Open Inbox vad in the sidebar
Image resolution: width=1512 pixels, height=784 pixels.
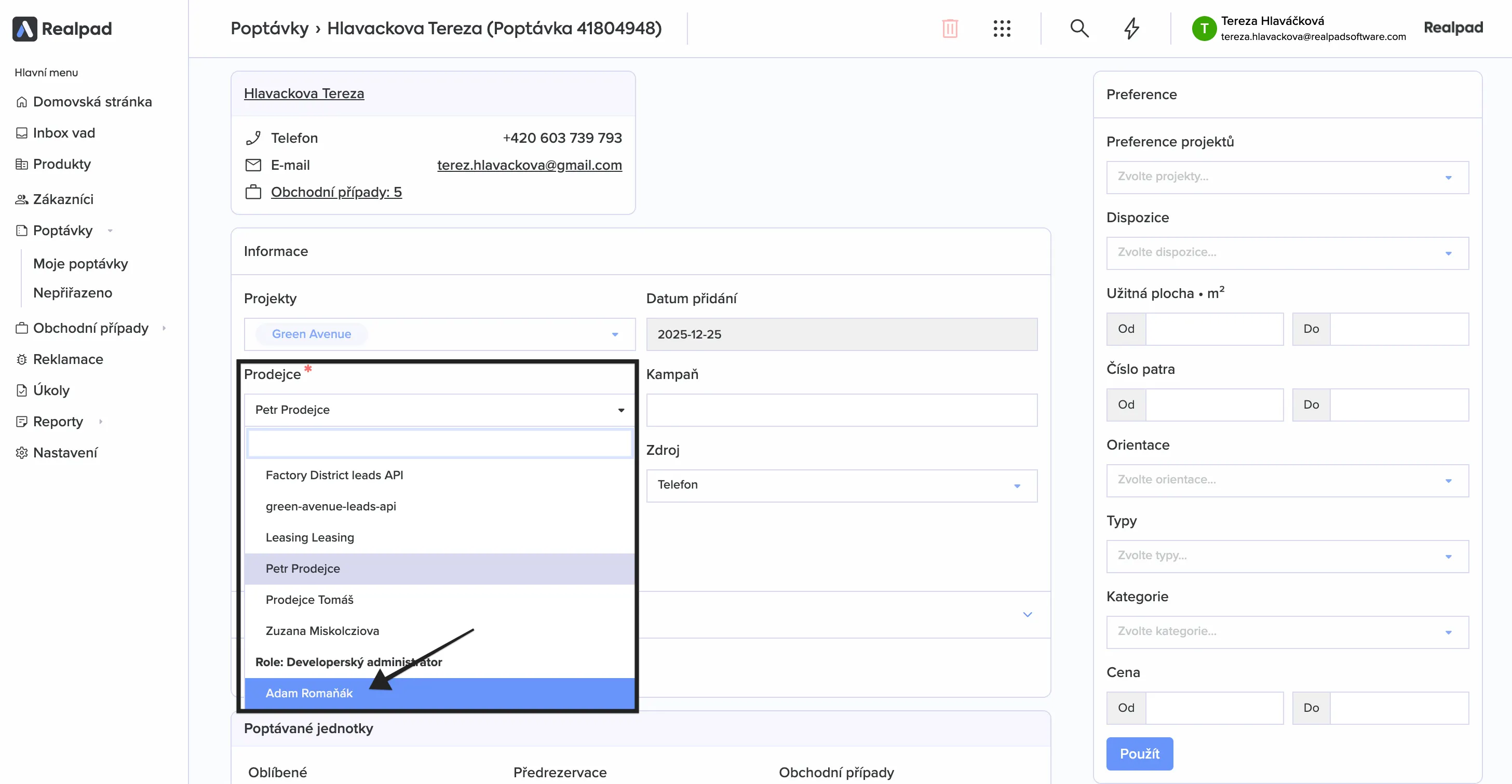(63, 132)
